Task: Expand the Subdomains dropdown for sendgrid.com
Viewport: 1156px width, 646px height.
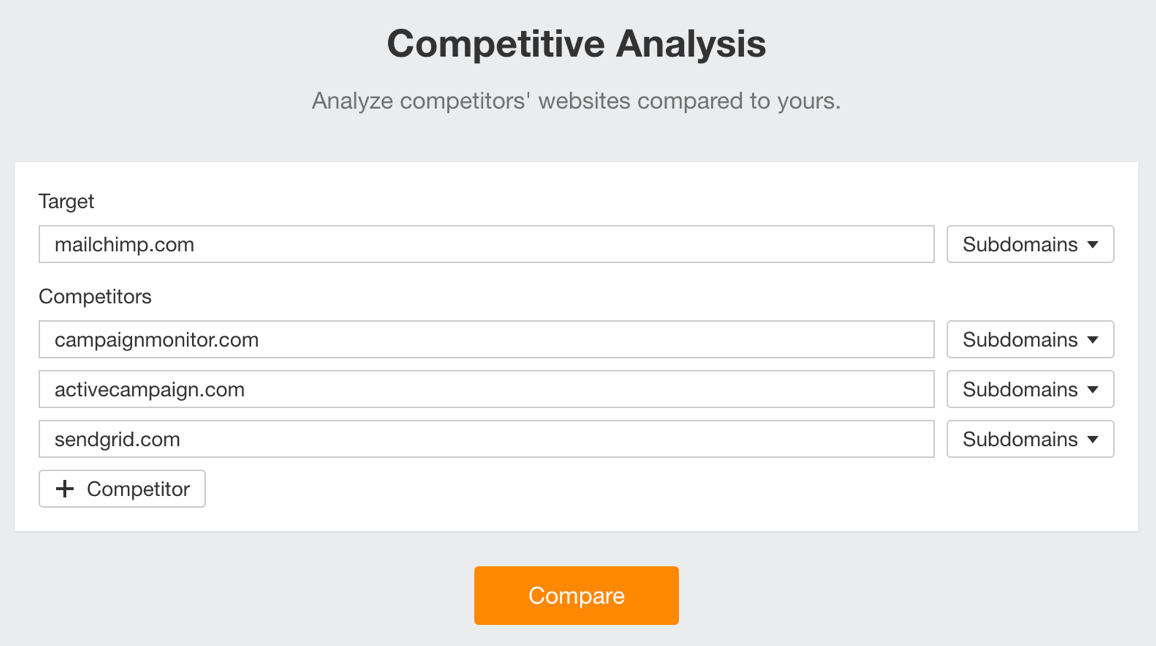Action: click(1029, 440)
